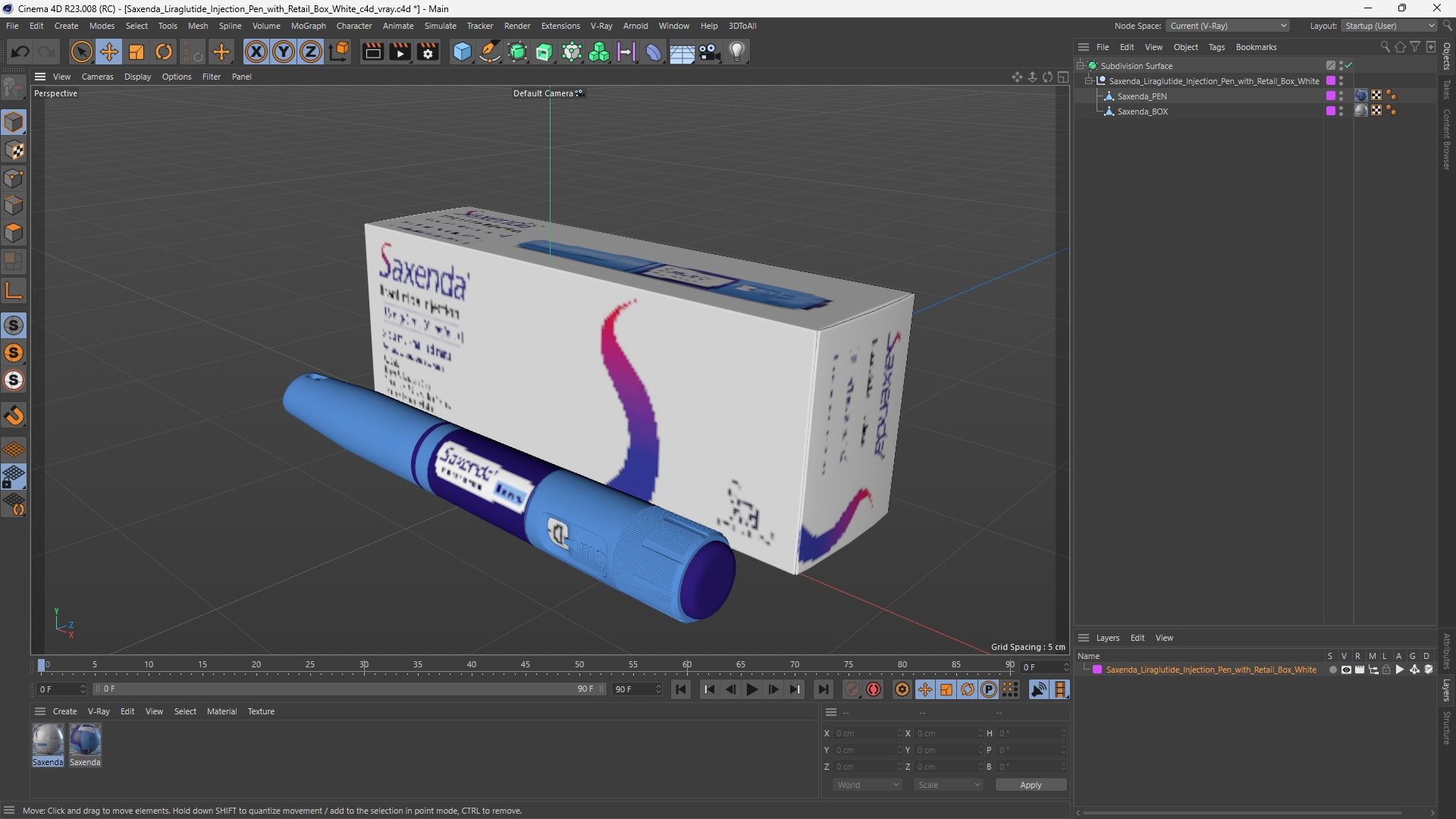Toggle Subdivision Surface enable checkmark
1456x819 pixels.
tap(1349, 66)
